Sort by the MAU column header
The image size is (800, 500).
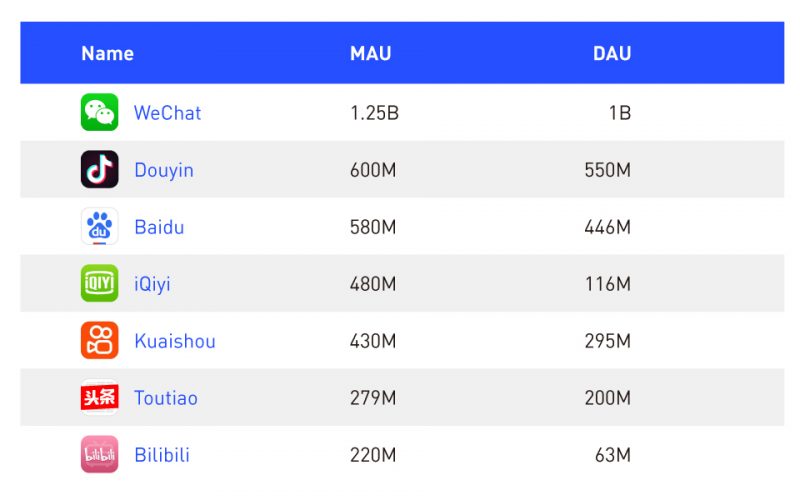(371, 54)
